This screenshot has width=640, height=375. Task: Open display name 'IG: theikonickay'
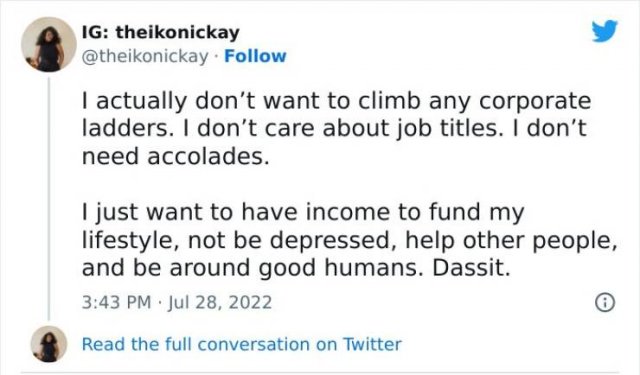click(x=161, y=32)
